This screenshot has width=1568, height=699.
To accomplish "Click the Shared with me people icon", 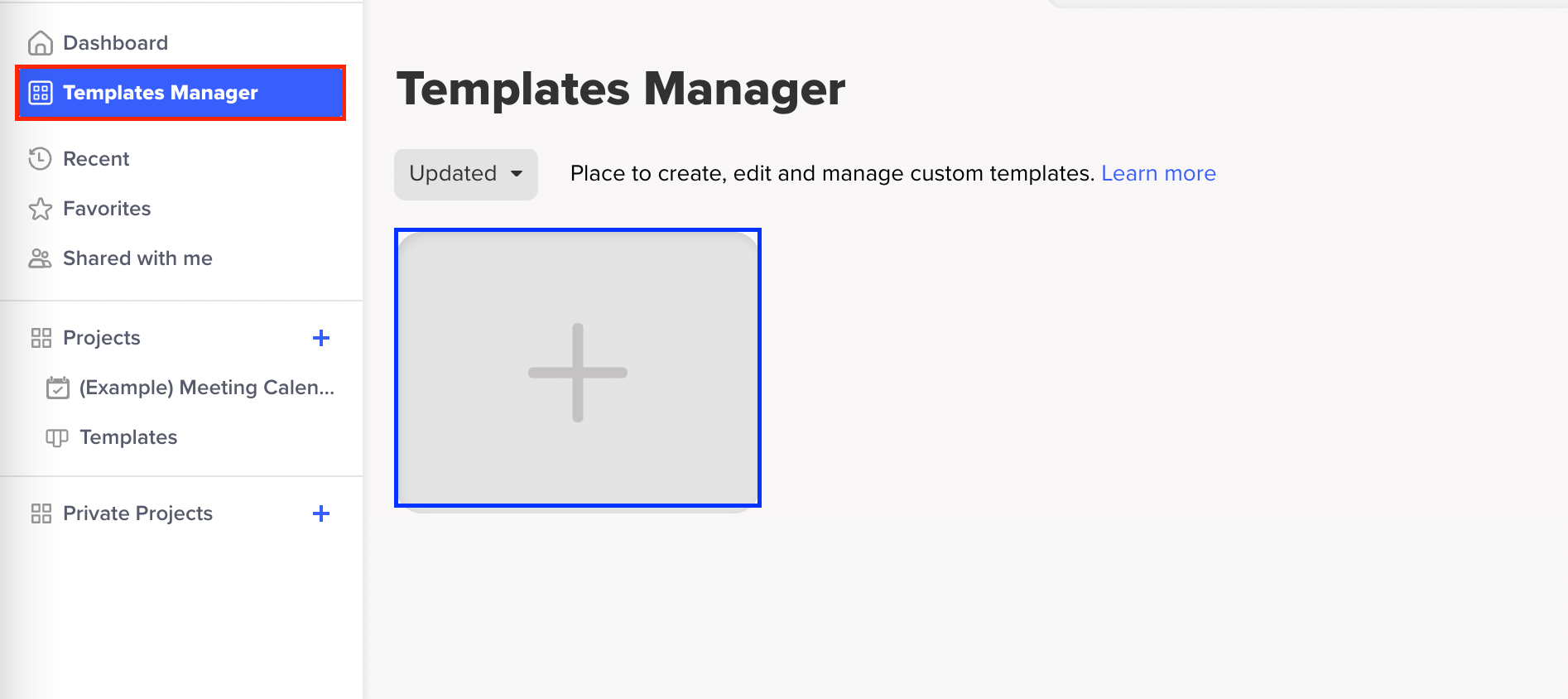I will click(40, 258).
